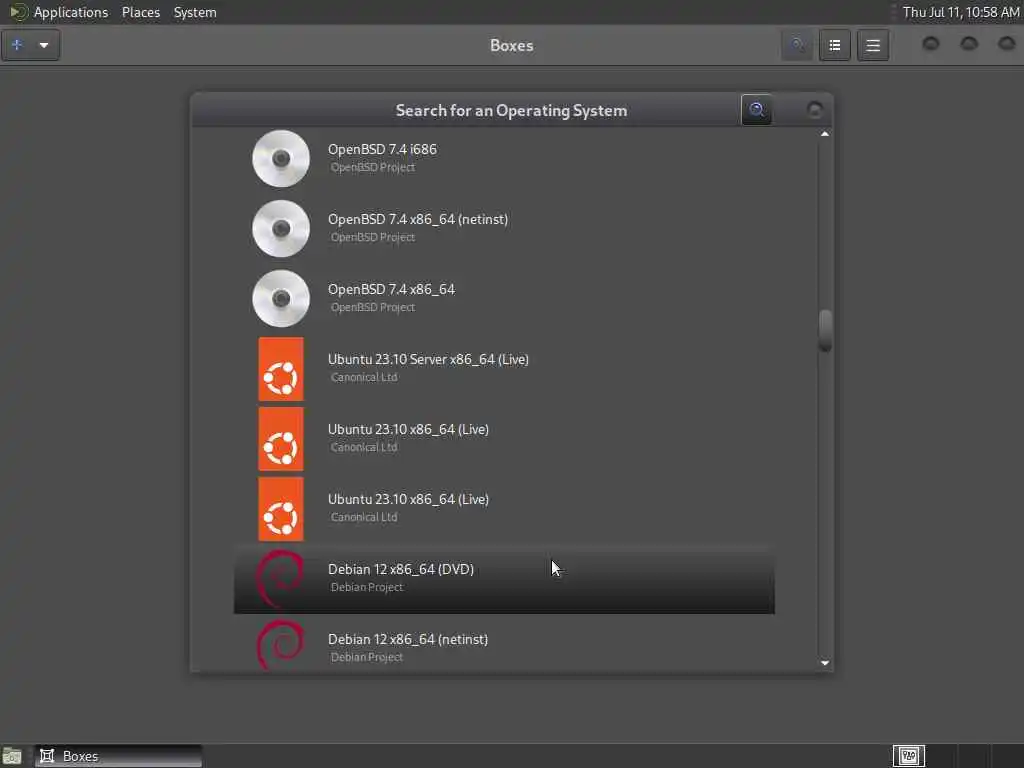
Task: Click the new box plus button
Action: click(18, 45)
